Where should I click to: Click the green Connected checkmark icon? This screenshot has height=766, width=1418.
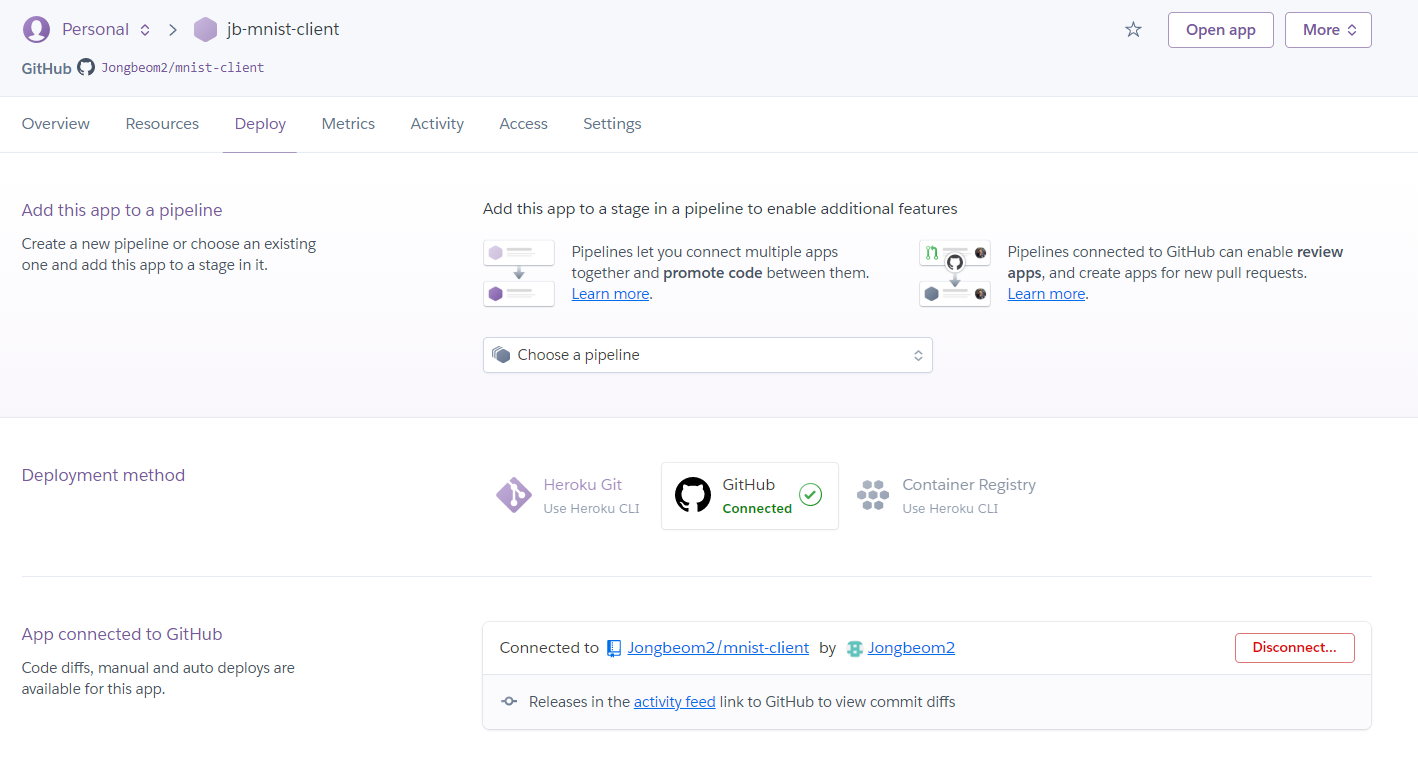810,495
